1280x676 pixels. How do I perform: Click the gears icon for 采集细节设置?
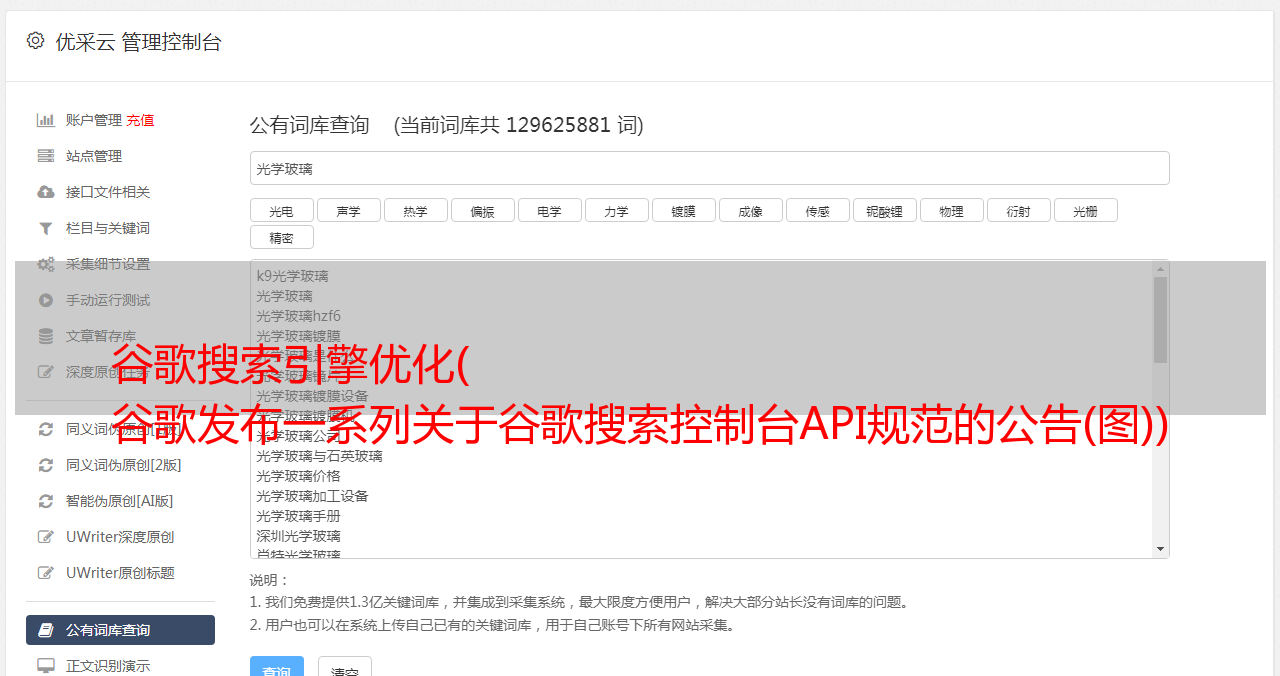46,264
